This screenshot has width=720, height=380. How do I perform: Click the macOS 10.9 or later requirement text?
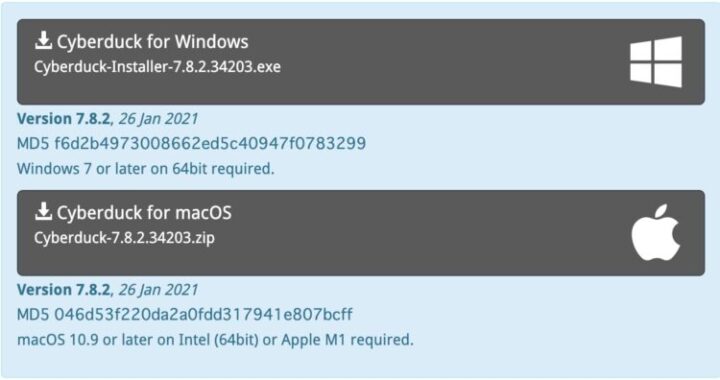click(215, 340)
